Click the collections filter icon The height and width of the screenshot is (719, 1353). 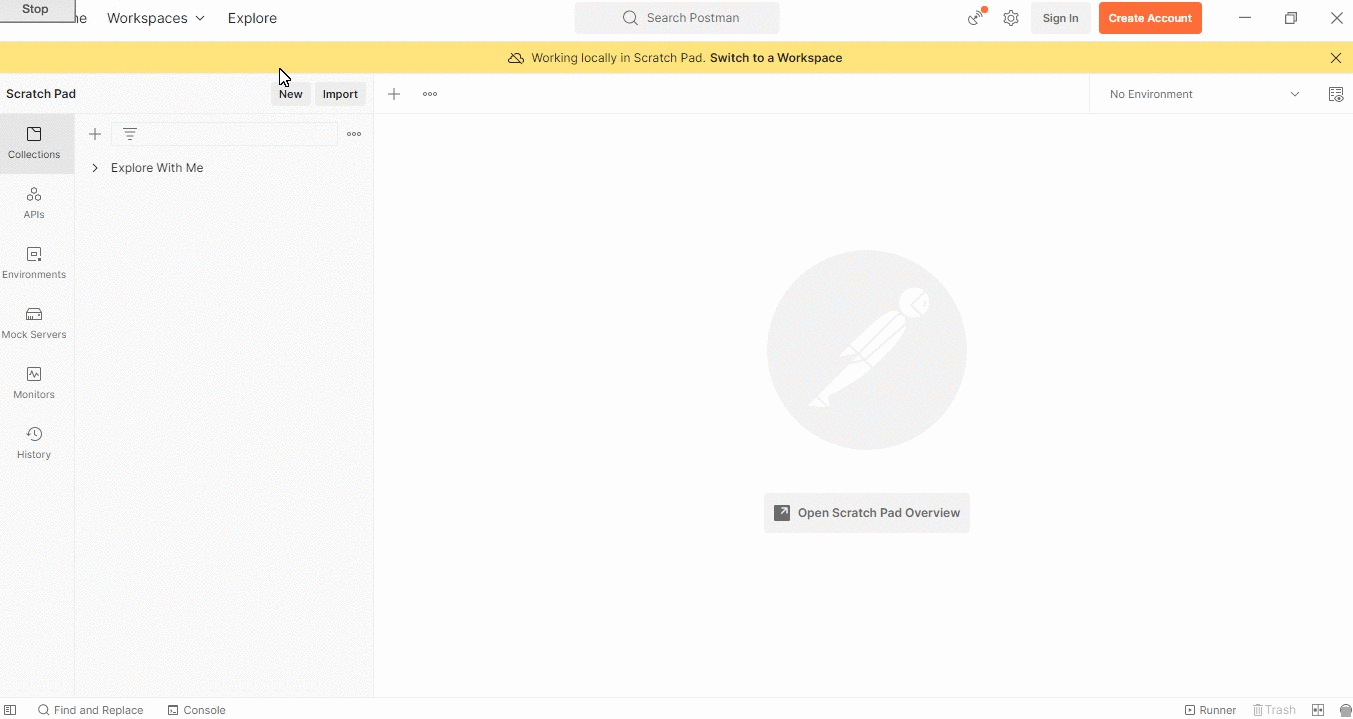pos(130,134)
